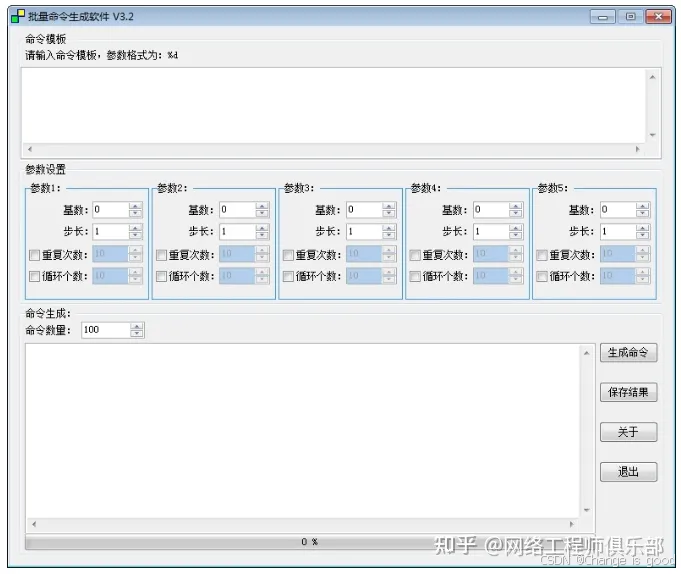
Task: Click the 生成命令 button
Action: (628, 353)
